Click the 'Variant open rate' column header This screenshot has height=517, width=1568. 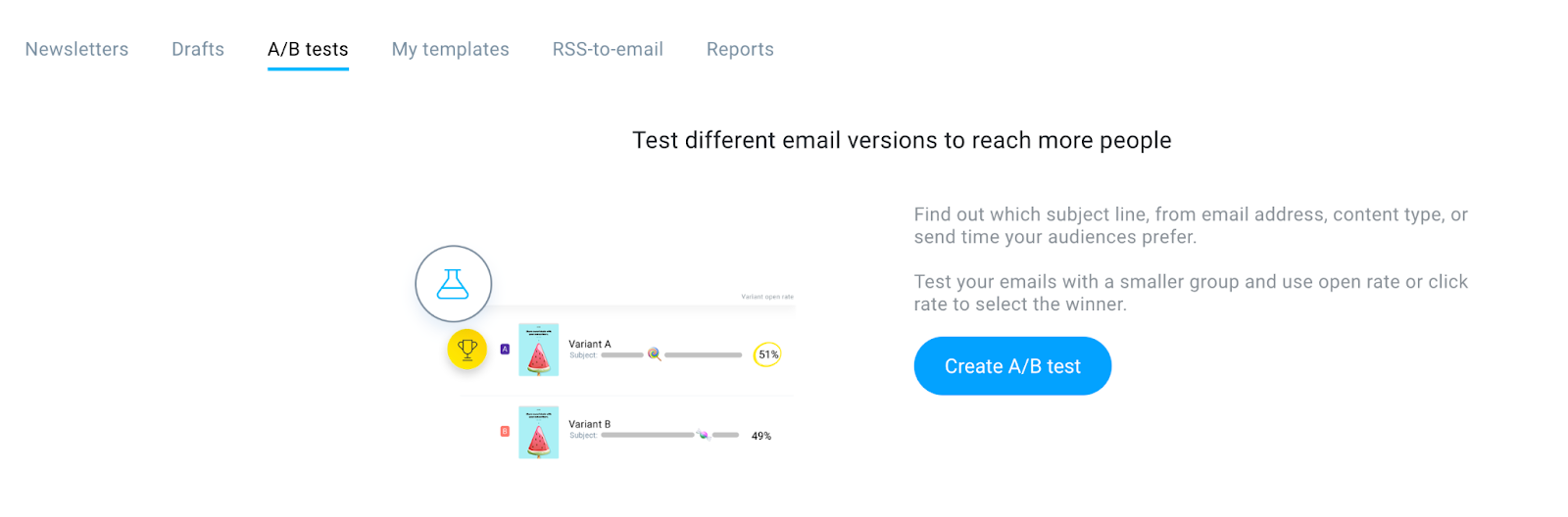click(x=767, y=297)
